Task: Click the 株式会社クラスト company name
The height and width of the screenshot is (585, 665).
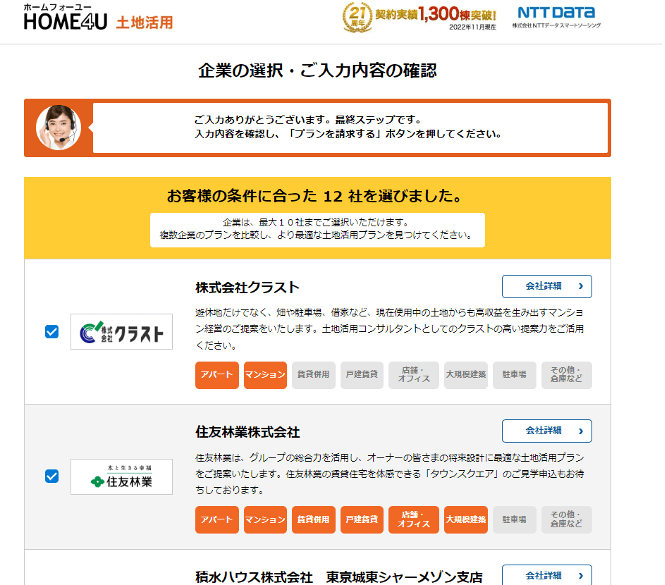Action: (x=247, y=288)
